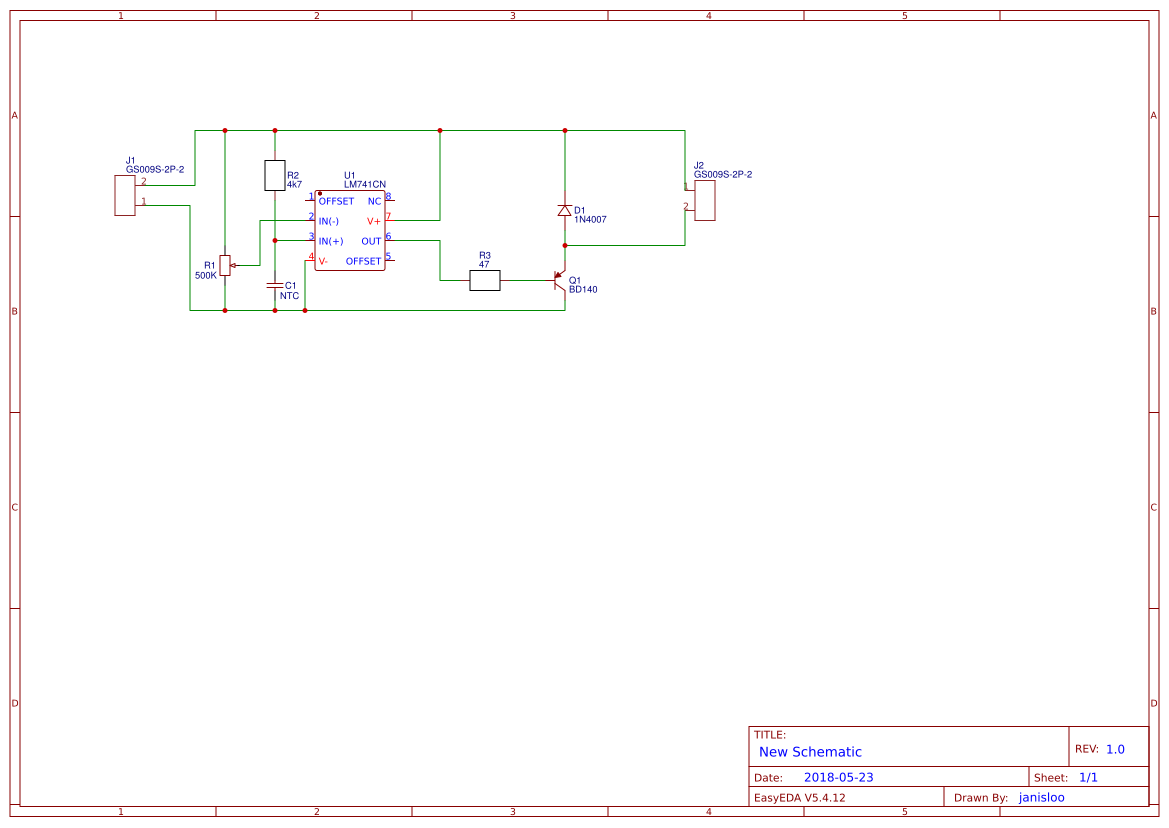This screenshot has height=828, width=1169.
Task: Select the J1 GS009S-2P-2 connector symbol
Action: click(x=124, y=193)
